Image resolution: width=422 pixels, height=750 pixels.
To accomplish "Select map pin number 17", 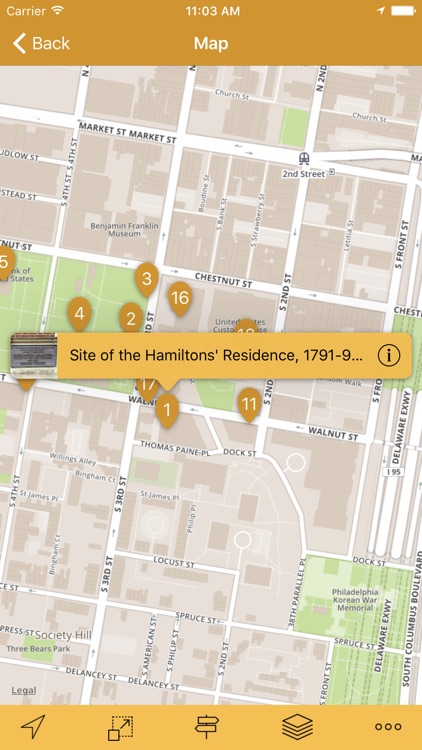I will pos(148,386).
